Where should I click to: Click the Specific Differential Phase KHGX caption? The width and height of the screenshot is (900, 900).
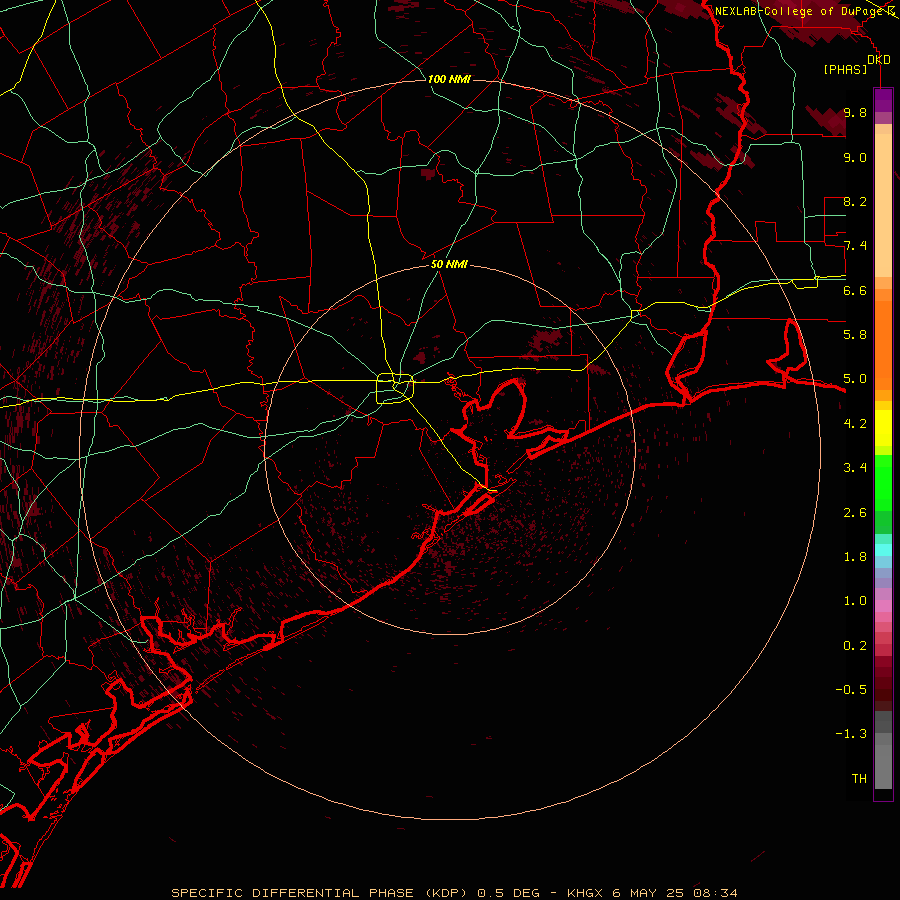(454, 893)
